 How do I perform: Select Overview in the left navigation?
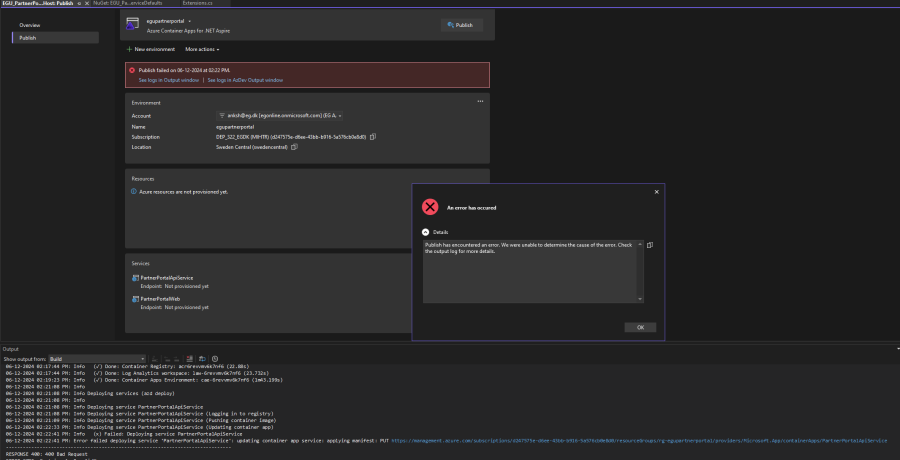pyautogui.click(x=30, y=25)
